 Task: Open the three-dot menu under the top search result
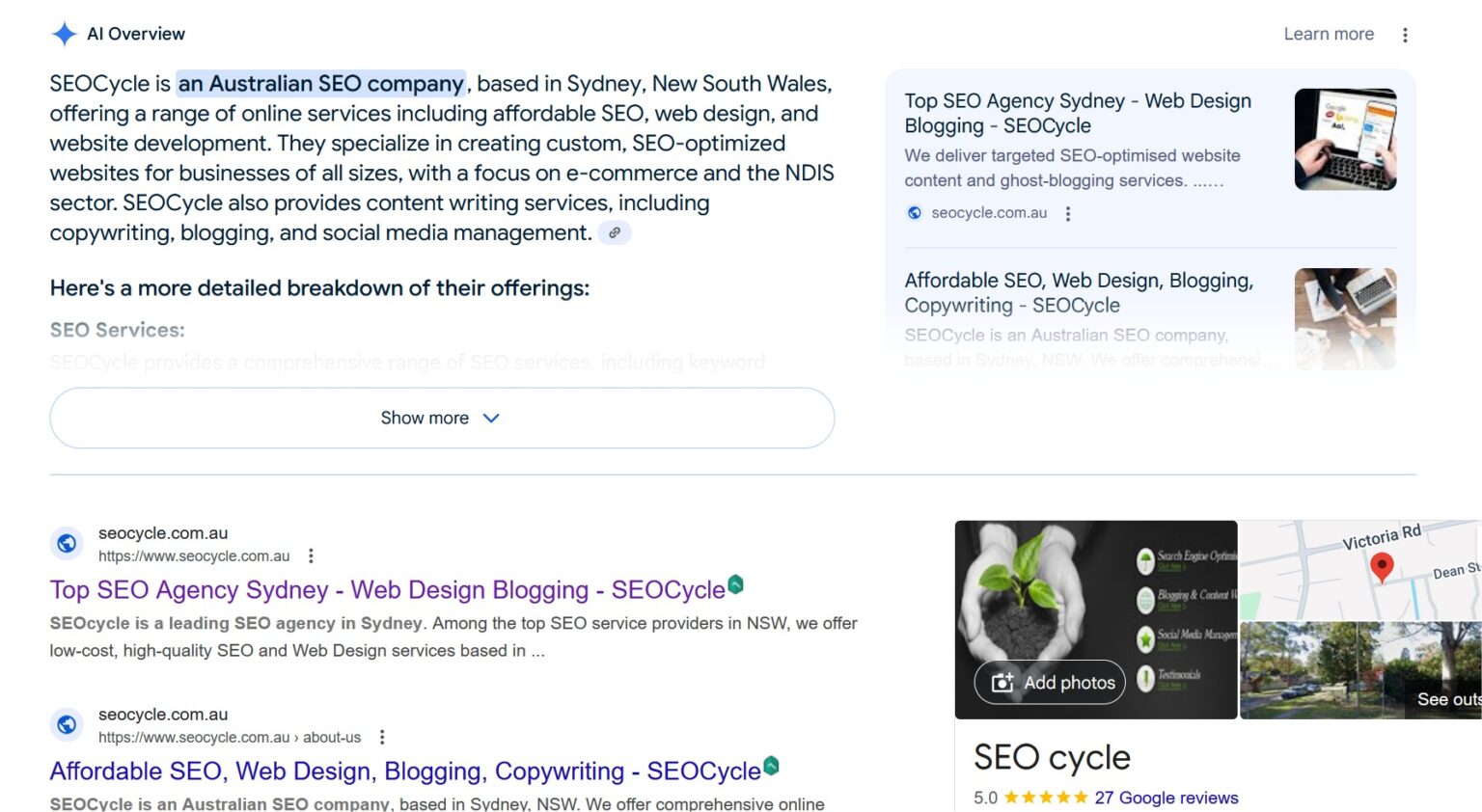pos(310,555)
